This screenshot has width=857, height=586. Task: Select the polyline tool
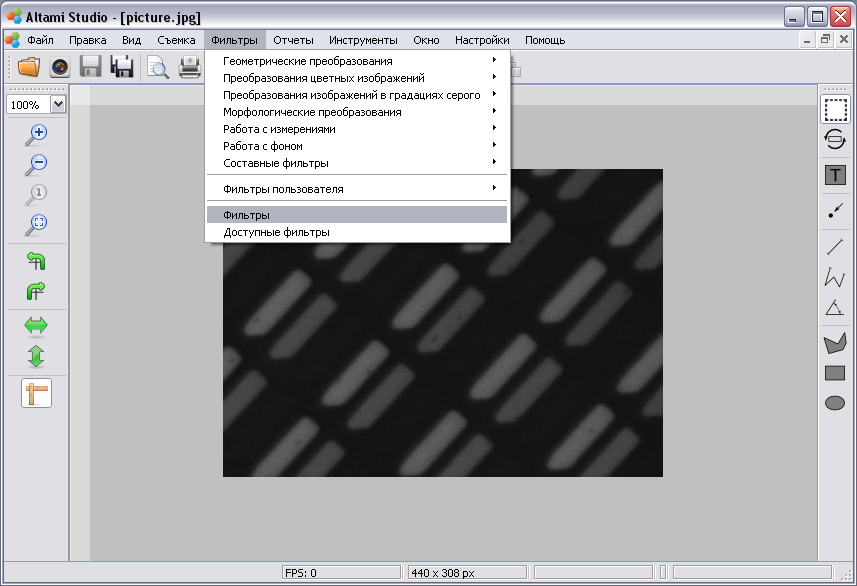click(835, 277)
